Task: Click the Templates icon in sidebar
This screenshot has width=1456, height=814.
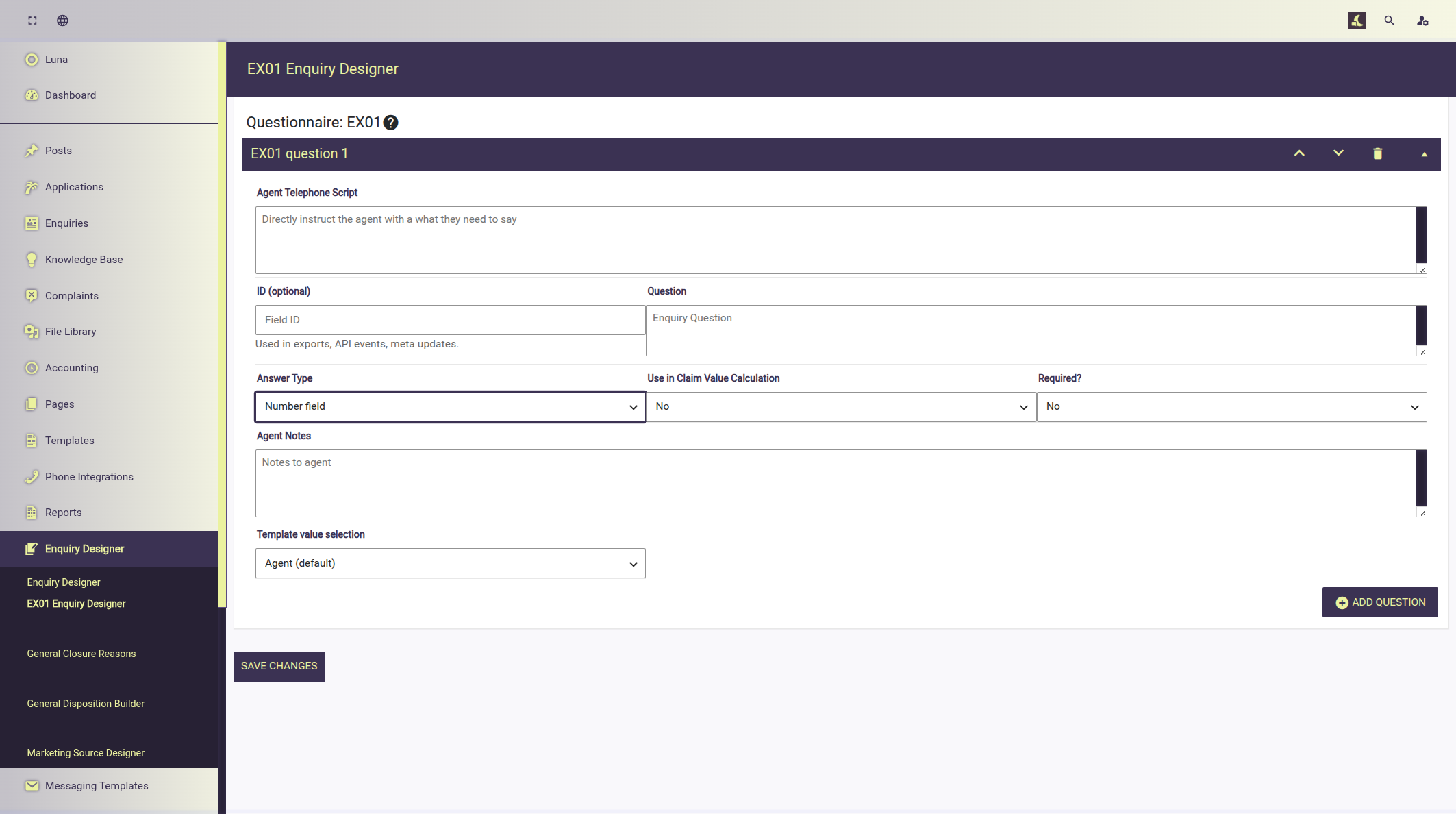Action: (x=32, y=441)
